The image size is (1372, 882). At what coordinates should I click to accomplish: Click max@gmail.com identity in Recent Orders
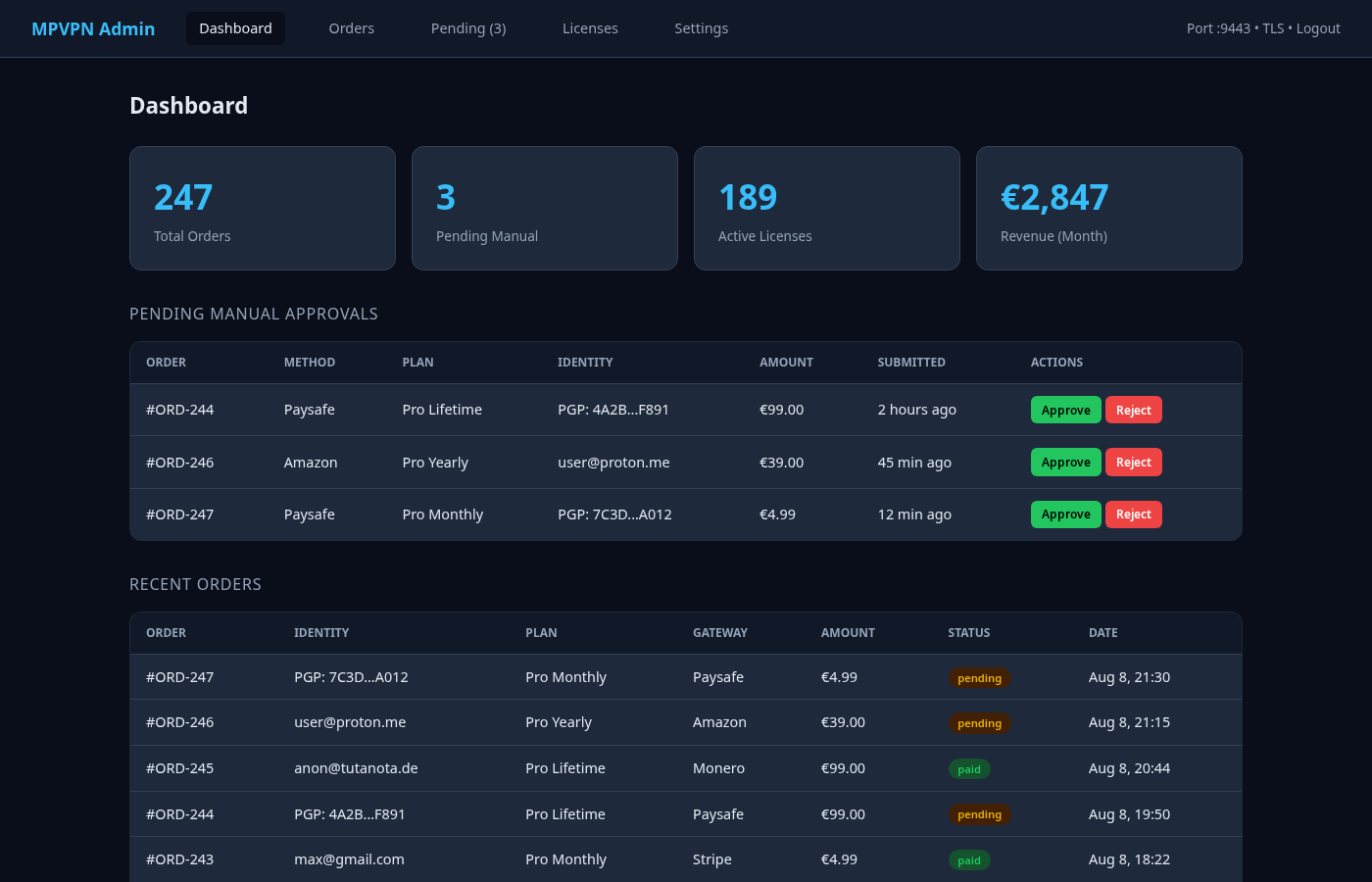coord(349,859)
